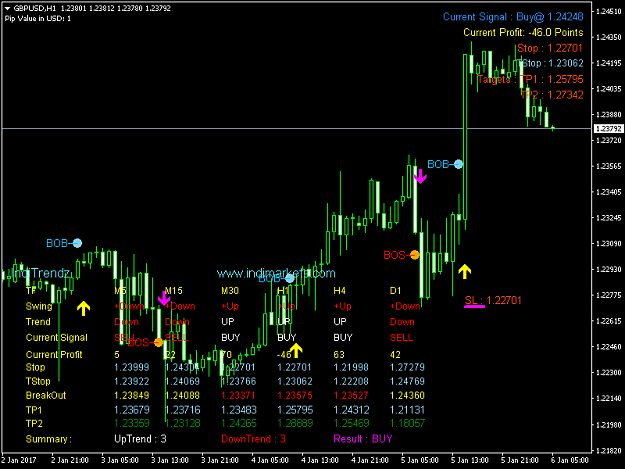Select the M30 TP1 value 1.23483

pos(239,410)
